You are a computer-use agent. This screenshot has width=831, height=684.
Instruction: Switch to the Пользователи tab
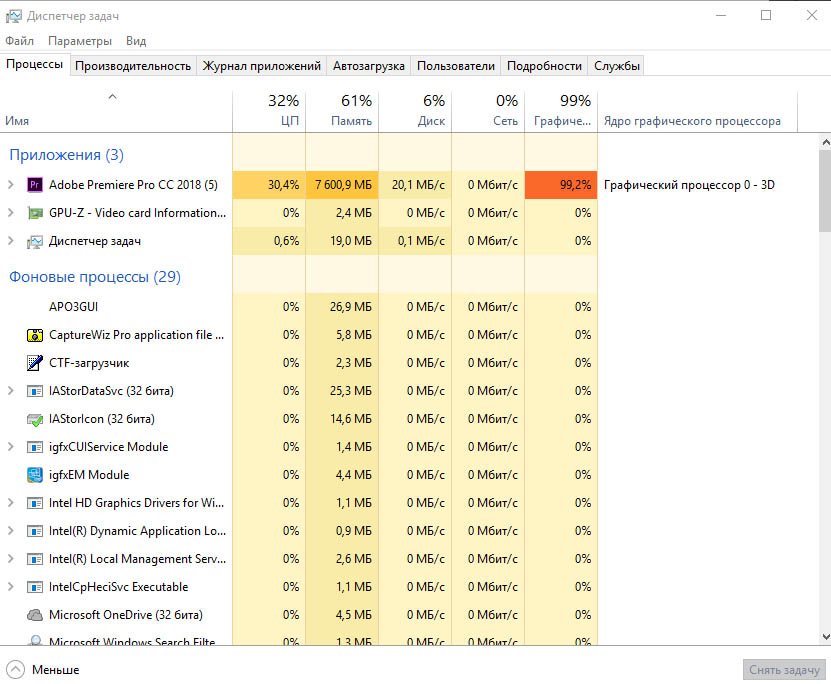click(x=456, y=66)
